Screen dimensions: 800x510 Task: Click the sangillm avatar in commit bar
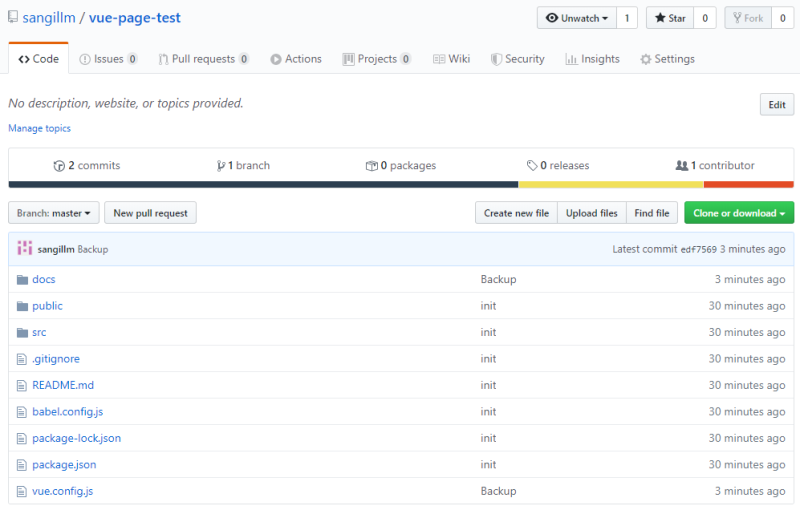pos(24,248)
